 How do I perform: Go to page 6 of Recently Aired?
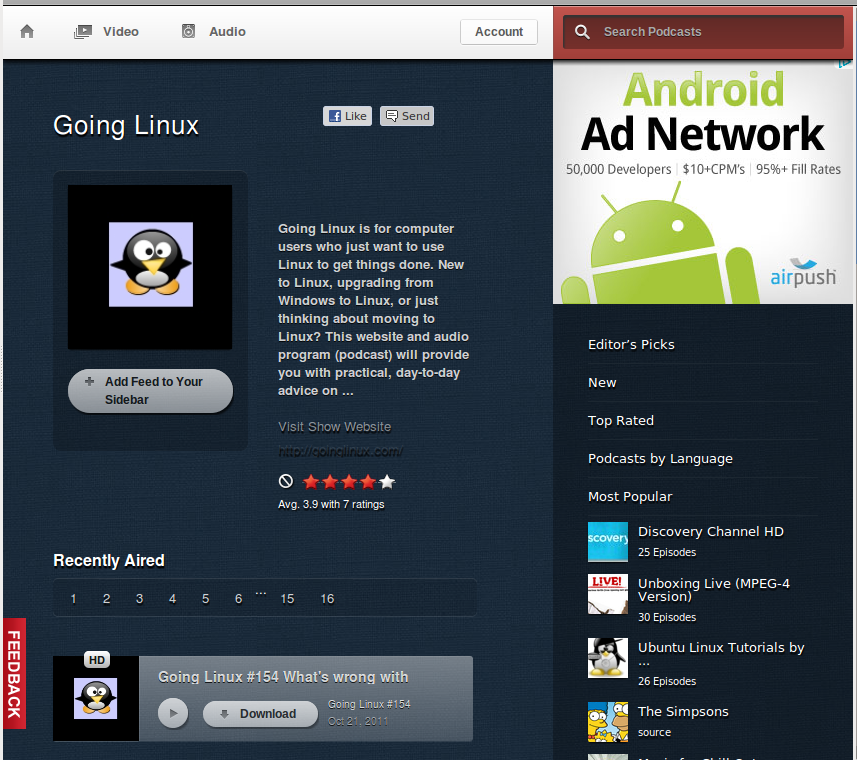pos(238,599)
